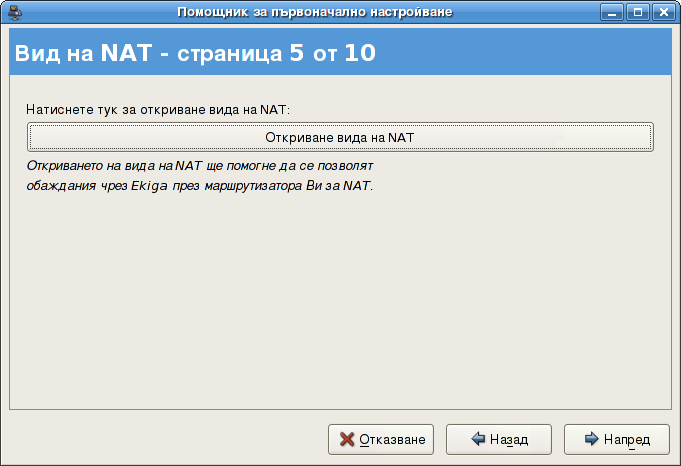Maximize the setup assistant window
The height and width of the screenshot is (466, 681).
click(637, 12)
